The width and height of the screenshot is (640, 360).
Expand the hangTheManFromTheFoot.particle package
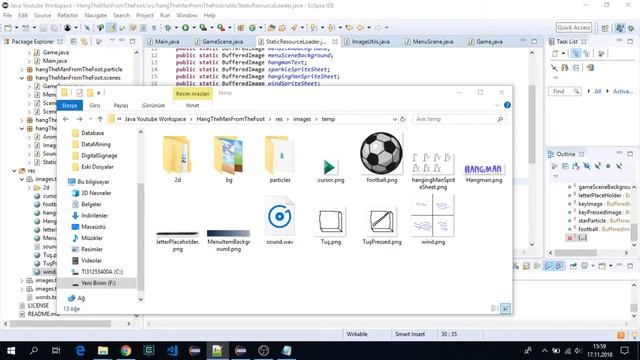22,69
